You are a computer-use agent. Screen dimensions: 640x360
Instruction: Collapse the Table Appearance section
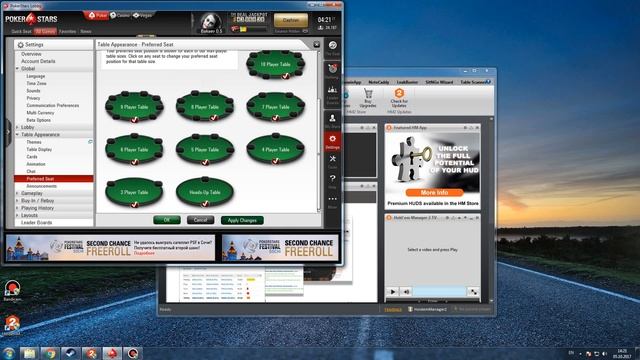click(x=18, y=135)
